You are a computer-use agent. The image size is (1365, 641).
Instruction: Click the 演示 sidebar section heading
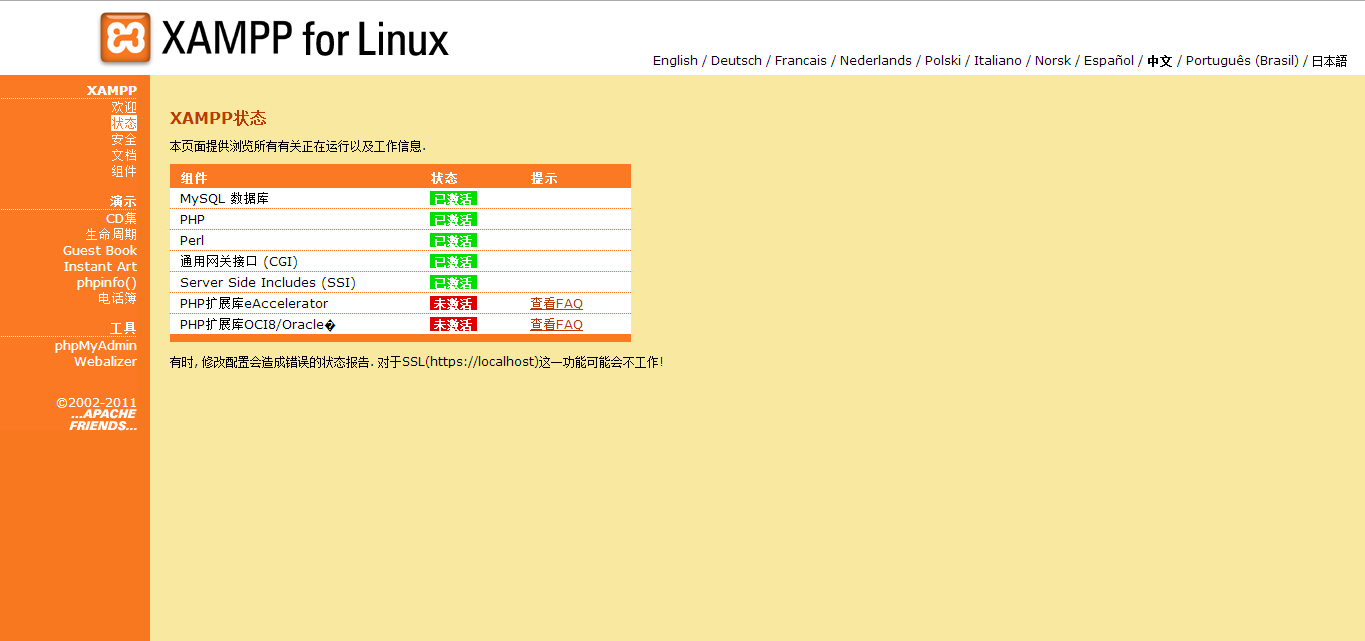click(x=123, y=201)
